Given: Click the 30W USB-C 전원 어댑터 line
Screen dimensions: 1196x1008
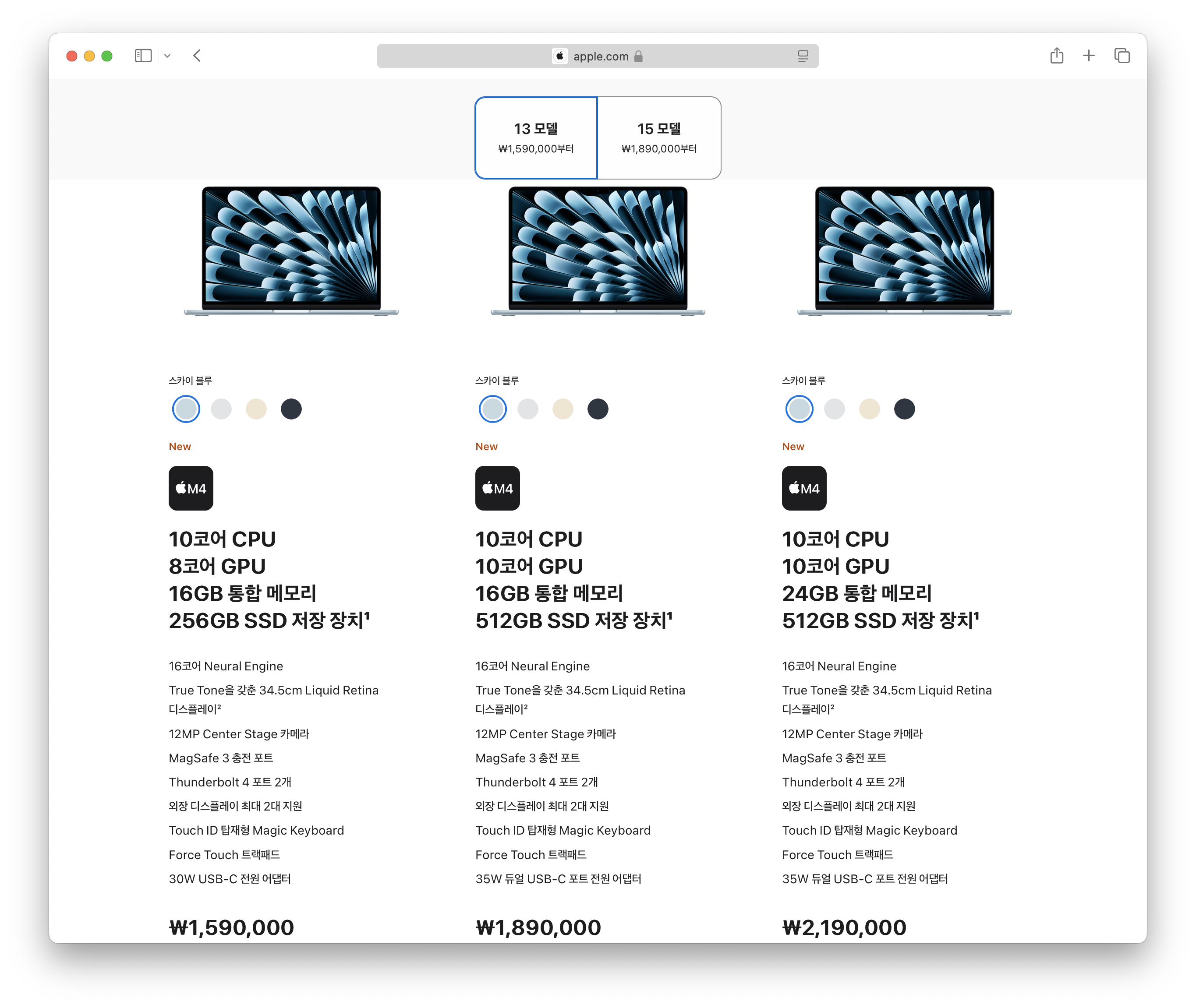Looking at the screenshot, I should [x=230, y=879].
